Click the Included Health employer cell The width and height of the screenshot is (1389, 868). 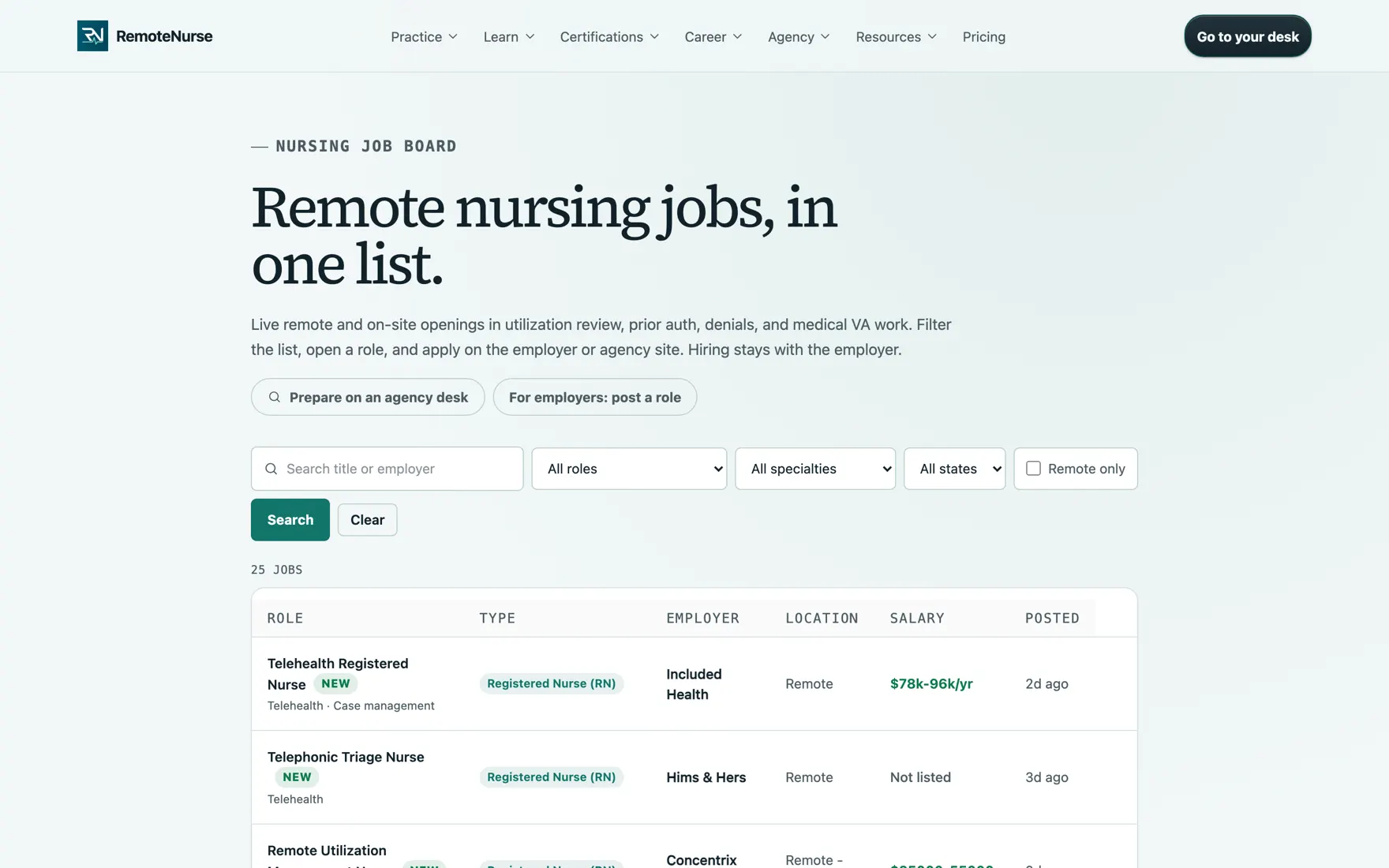[694, 684]
